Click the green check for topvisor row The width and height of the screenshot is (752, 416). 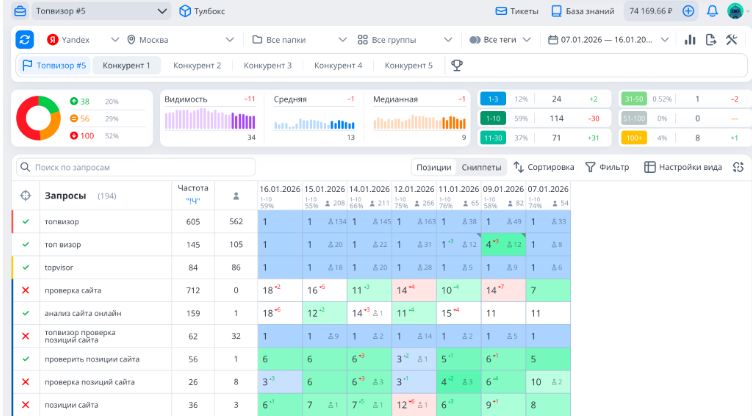pos(26,267)
